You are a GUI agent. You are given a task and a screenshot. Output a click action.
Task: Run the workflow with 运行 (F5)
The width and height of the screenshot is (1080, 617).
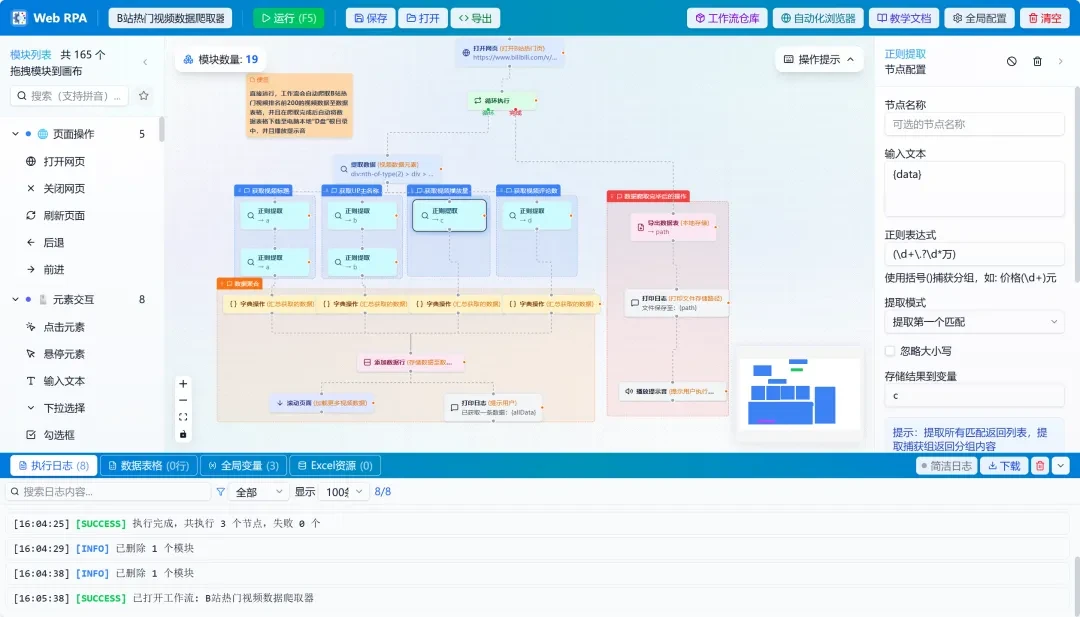(x=289, y=19)
